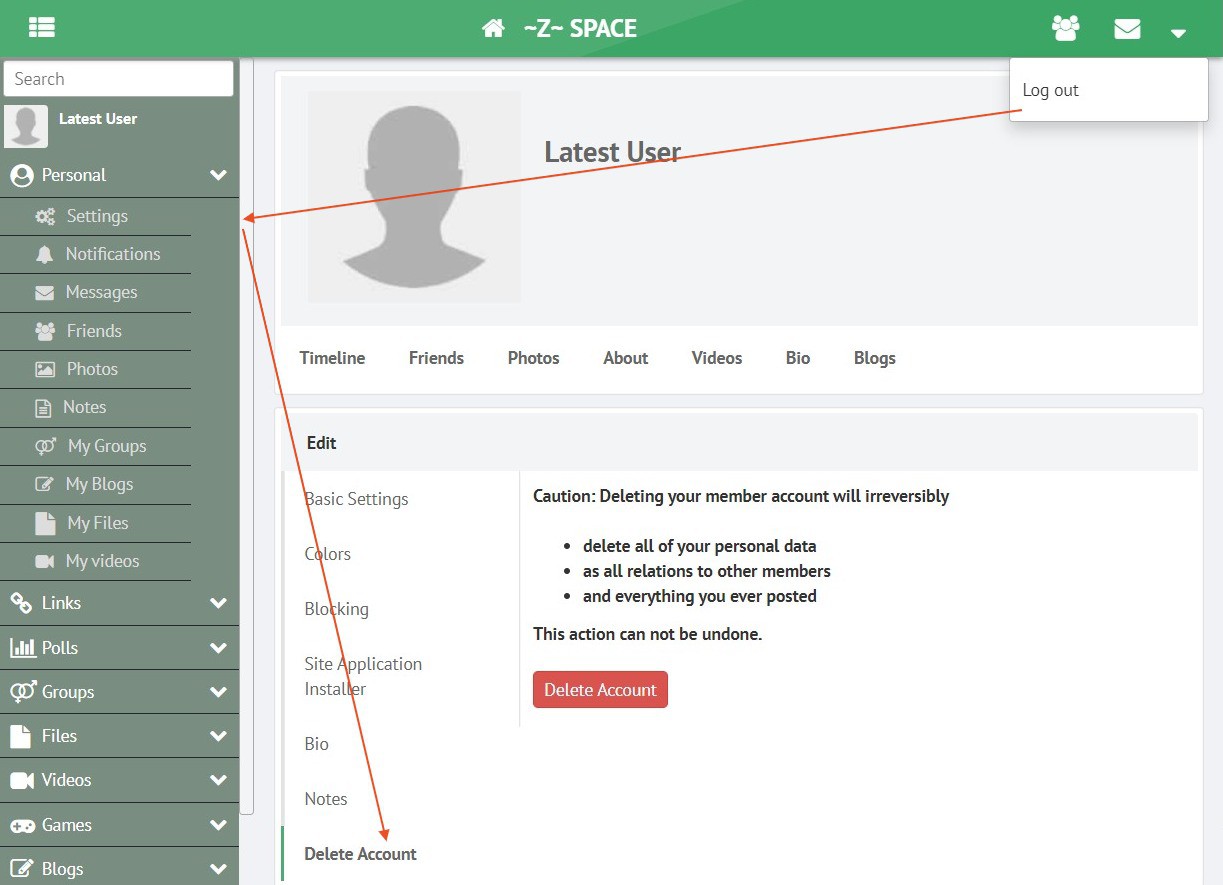Click the Photos image icon in the sidebar
Screen dimensions: 1223x885
click(x=45, y=370)
